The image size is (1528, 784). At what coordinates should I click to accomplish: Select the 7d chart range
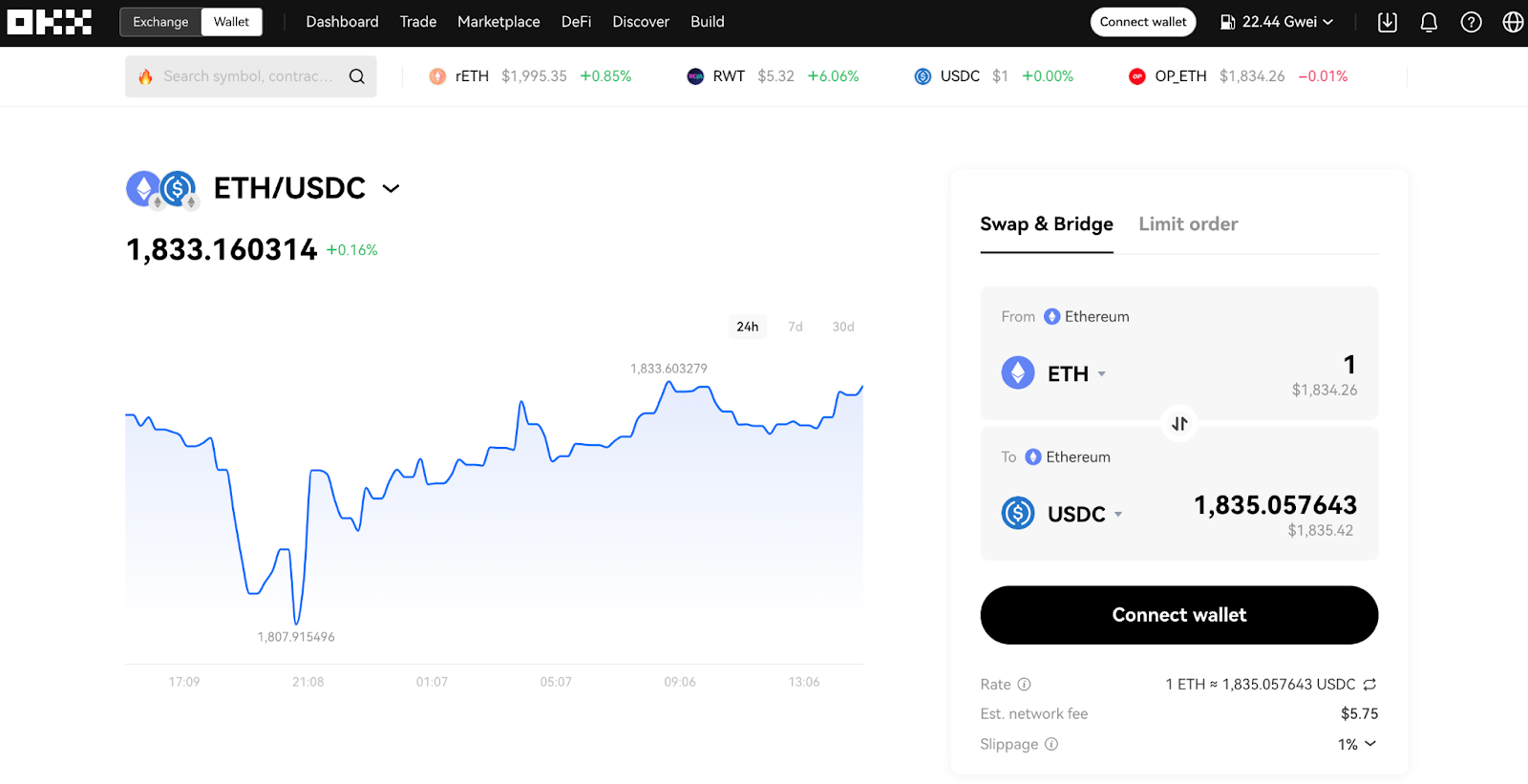(795, 327)
